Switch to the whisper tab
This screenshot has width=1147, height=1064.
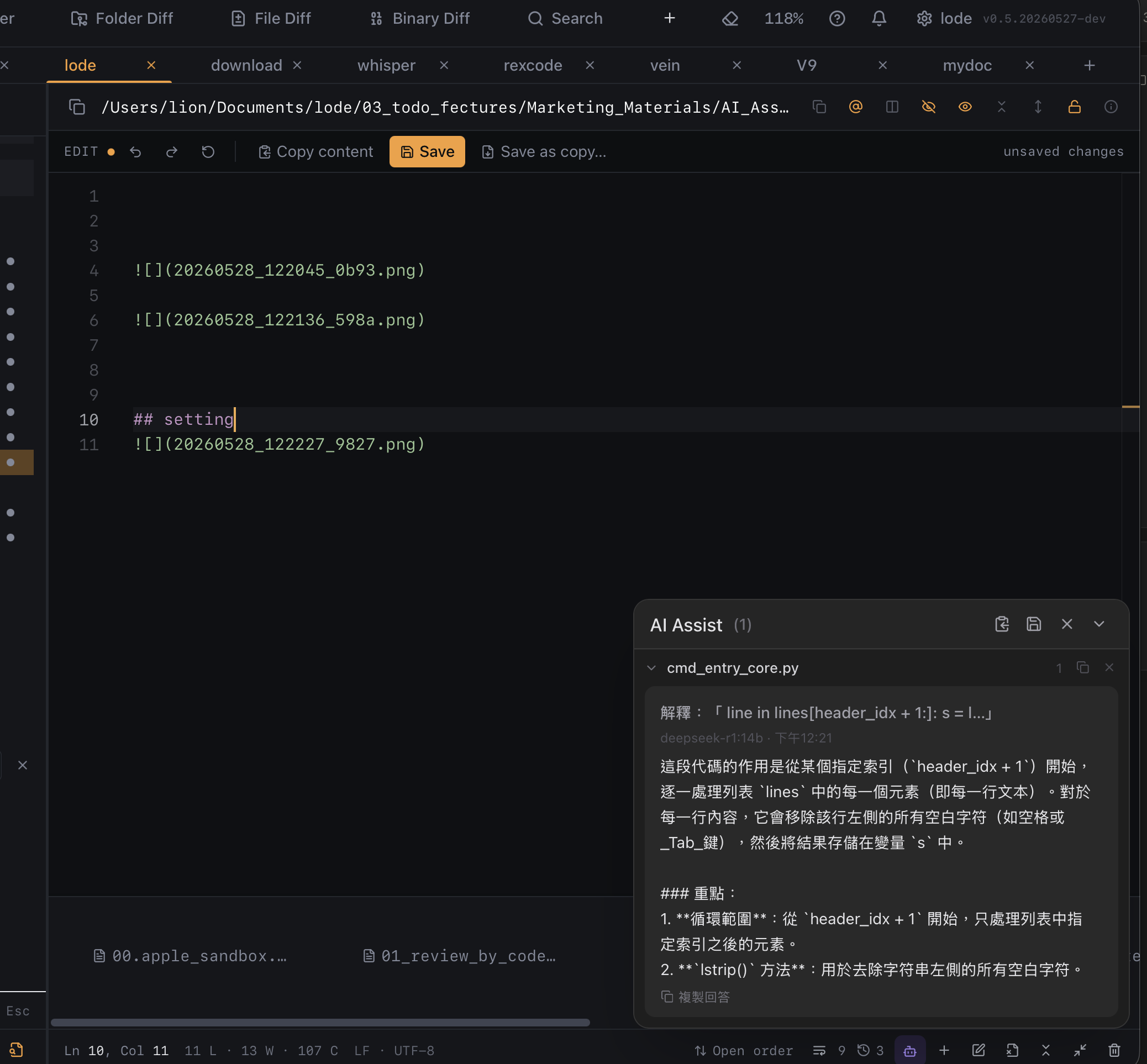(386, 65)
